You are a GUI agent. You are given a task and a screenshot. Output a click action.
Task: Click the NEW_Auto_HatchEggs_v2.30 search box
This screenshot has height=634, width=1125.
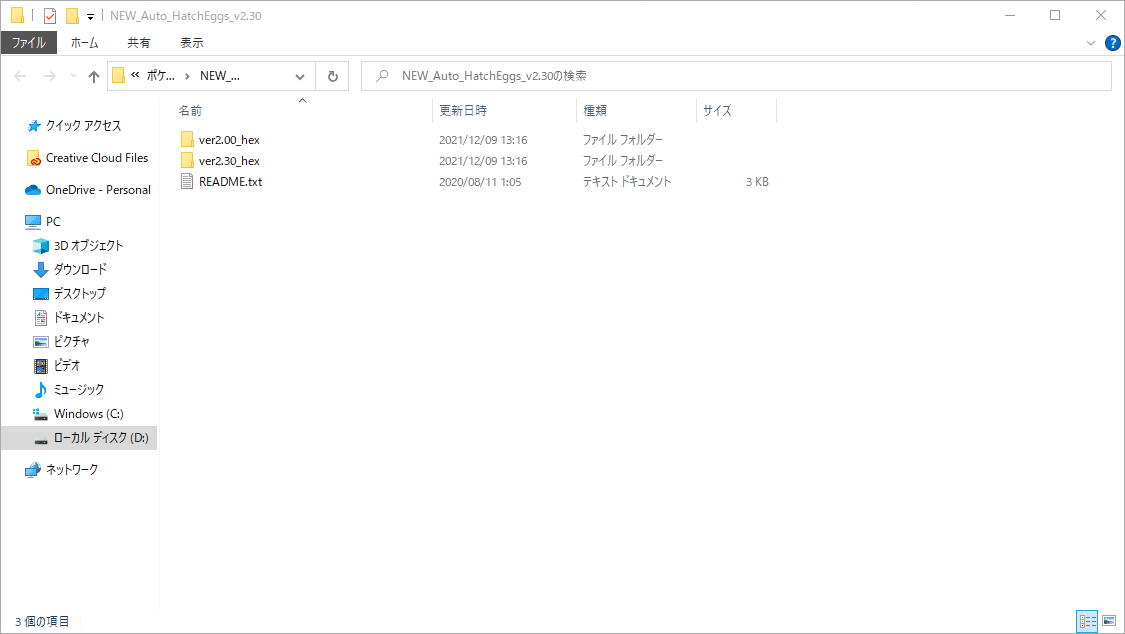point(736,76)
